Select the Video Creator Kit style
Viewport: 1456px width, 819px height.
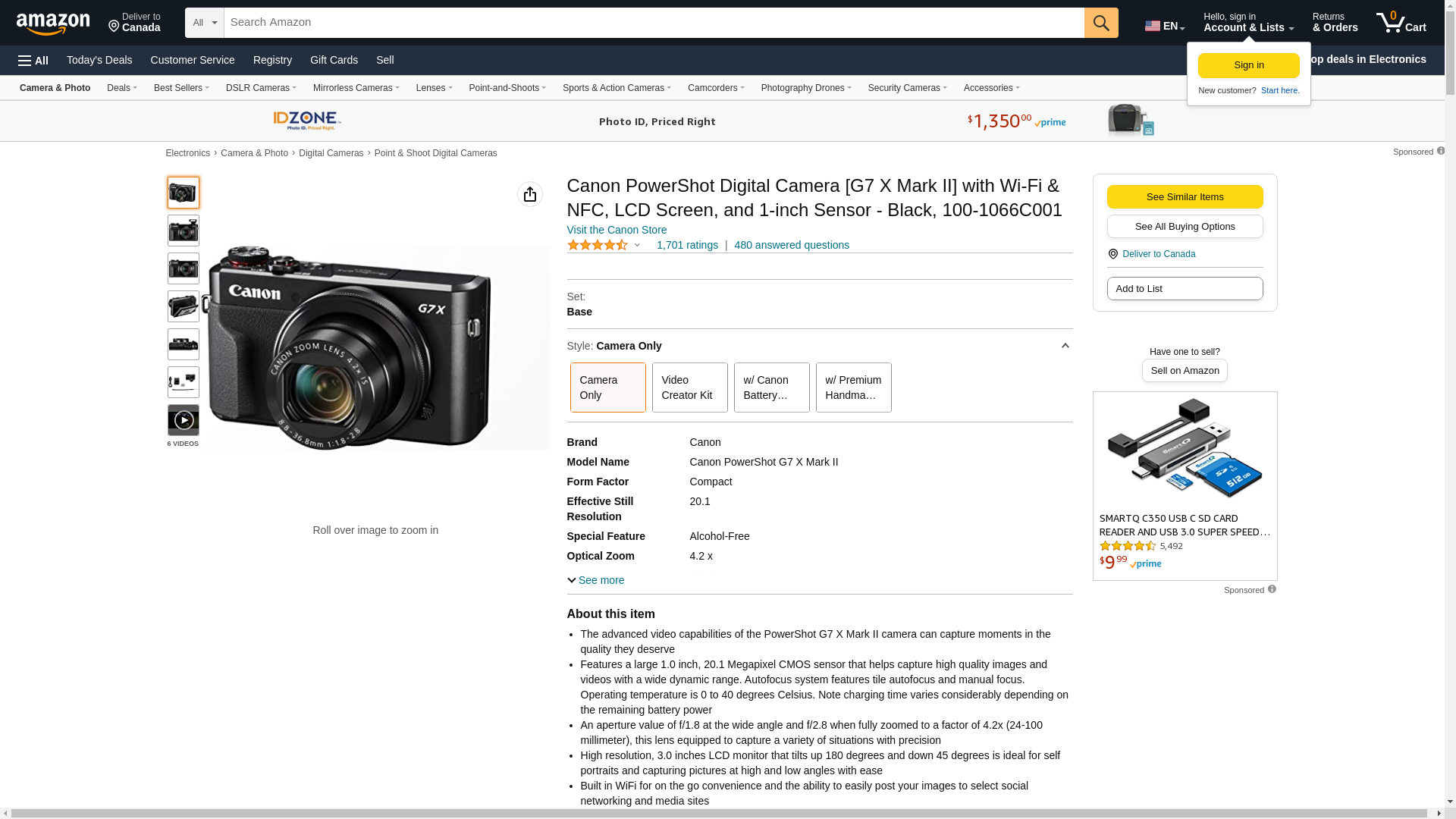pos(689,388)
